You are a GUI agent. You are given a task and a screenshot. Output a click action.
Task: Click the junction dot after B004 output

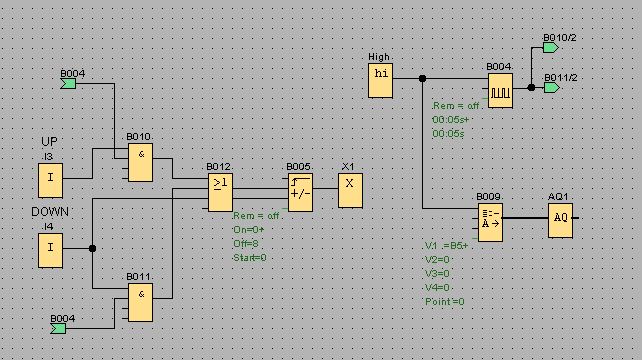pos(531,87)
